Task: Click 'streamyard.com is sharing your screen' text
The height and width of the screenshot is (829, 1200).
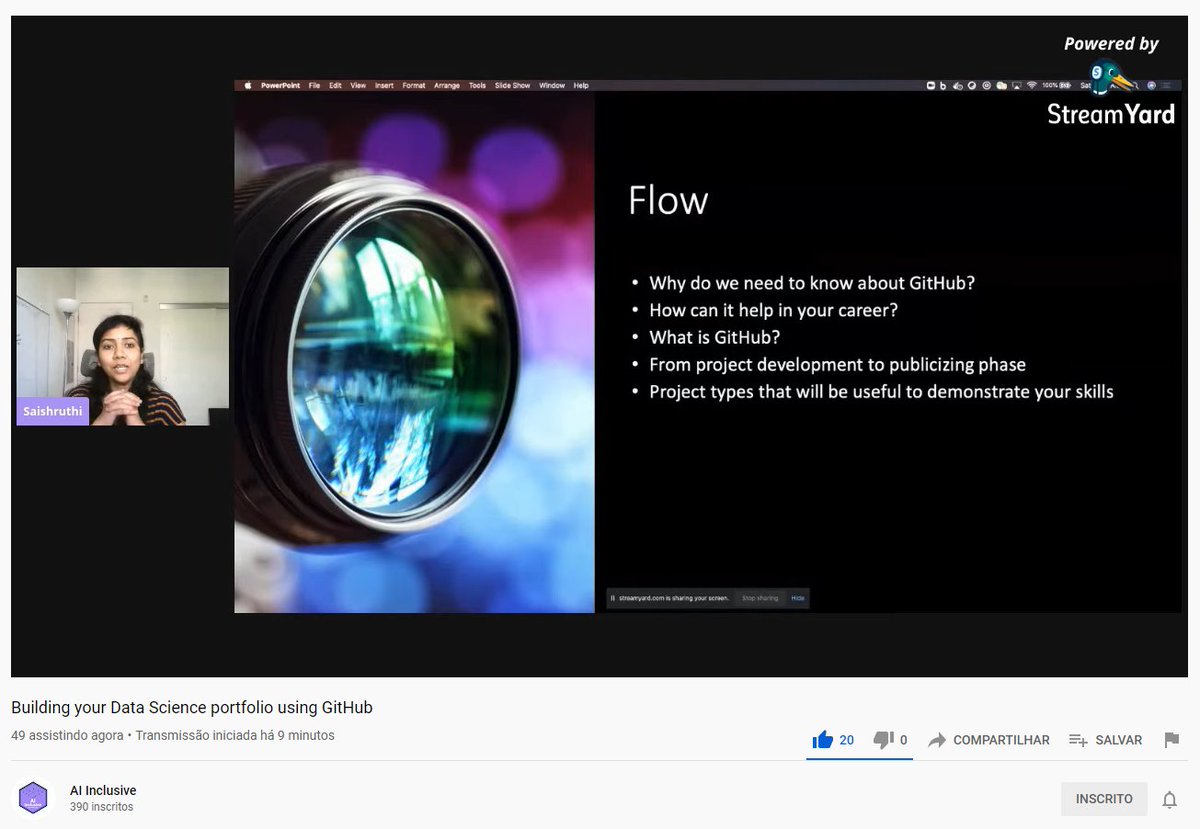Action: click(x=674, y=598)
